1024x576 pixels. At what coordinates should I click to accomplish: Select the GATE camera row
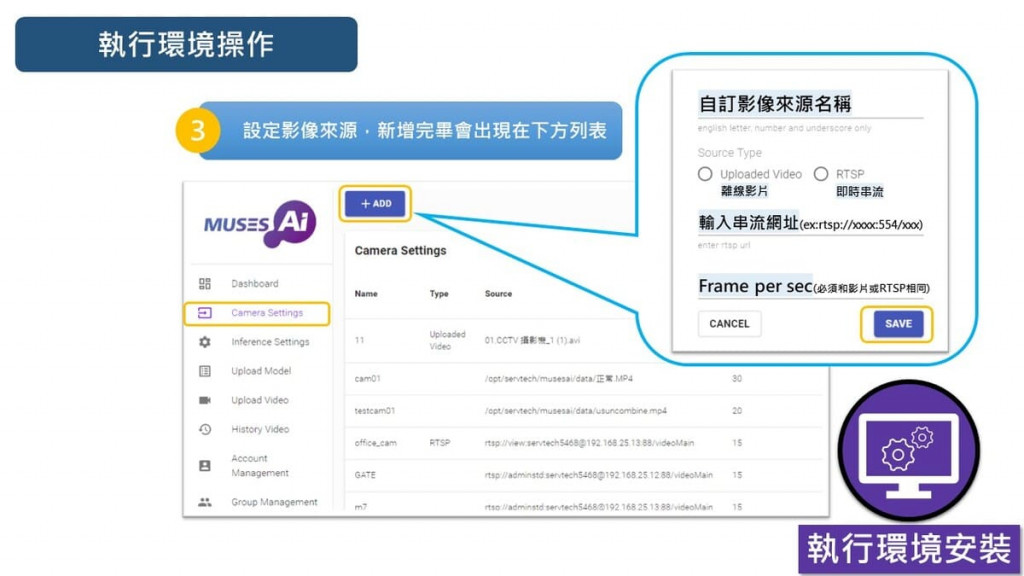[x=583, y=475]
